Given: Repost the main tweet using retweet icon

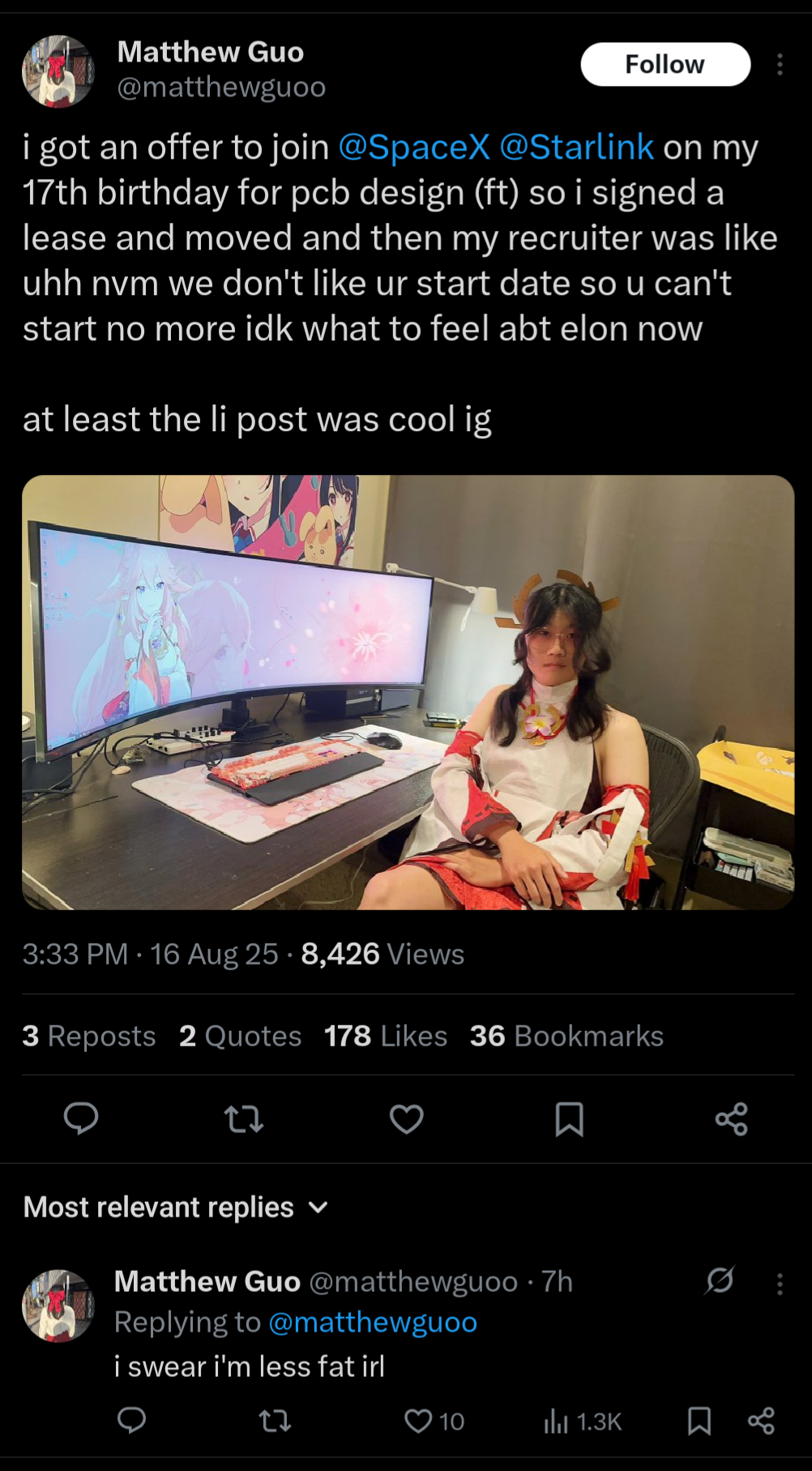Looking at the screenshot, I should (243, 1119).
